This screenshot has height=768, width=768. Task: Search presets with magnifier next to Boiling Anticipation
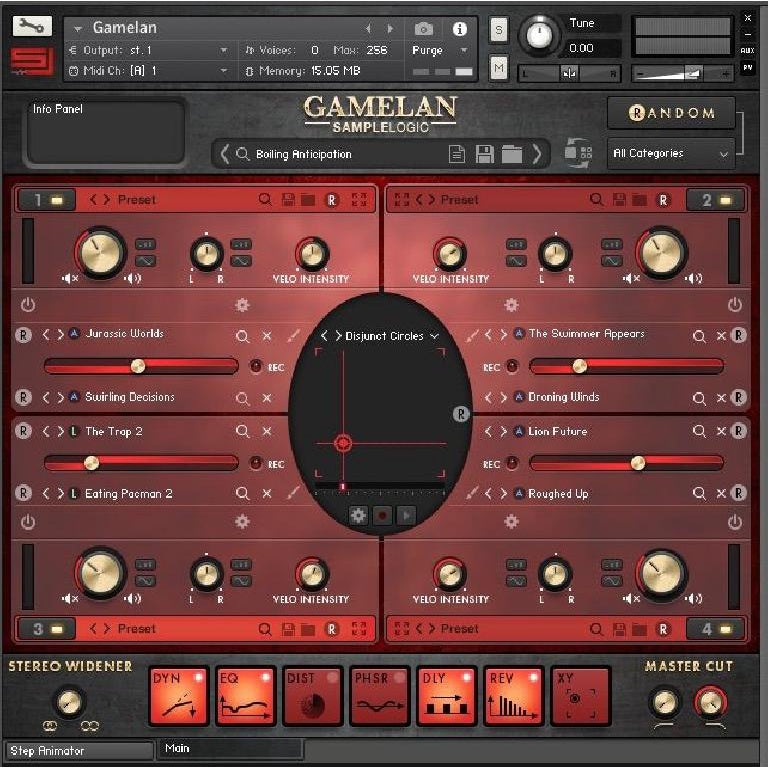242,154
